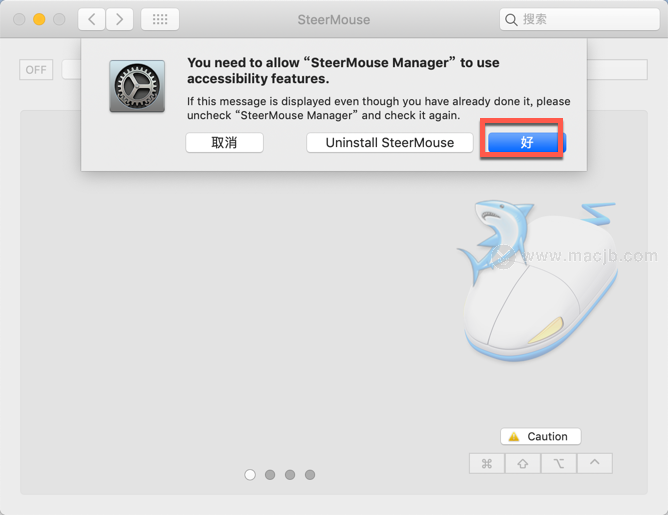Click the Command key modifier icon
Viewport: 668px width, 515px height.
[x=487, y=463]
